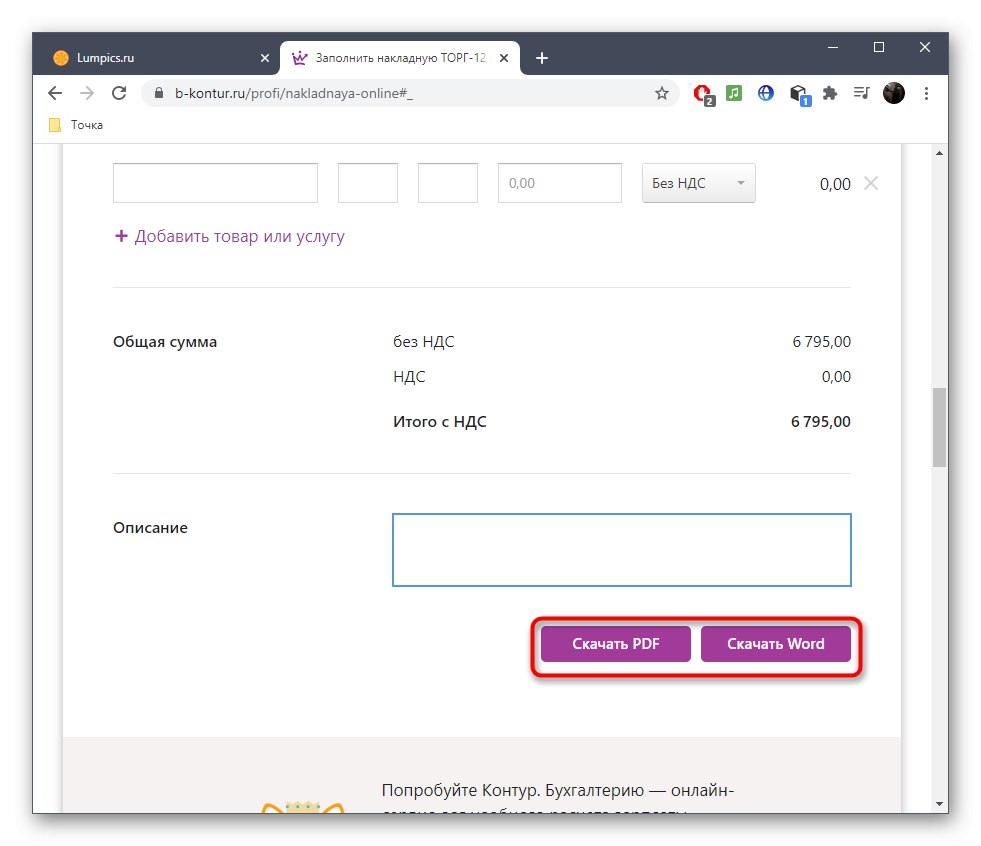Click Скачать PDF button
Viewport: 981px width, 846px height.
coord(615,644)
